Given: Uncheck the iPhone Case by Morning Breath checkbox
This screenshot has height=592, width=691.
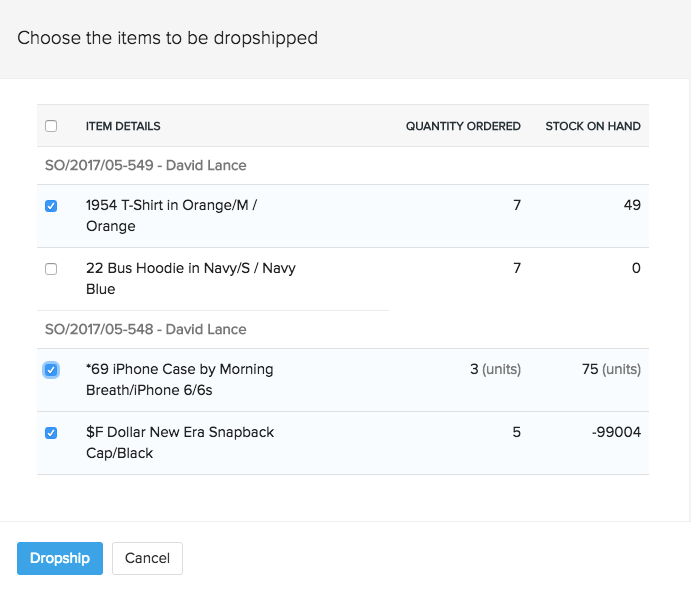Looking at the screenshot, I should tap(51, 370).
